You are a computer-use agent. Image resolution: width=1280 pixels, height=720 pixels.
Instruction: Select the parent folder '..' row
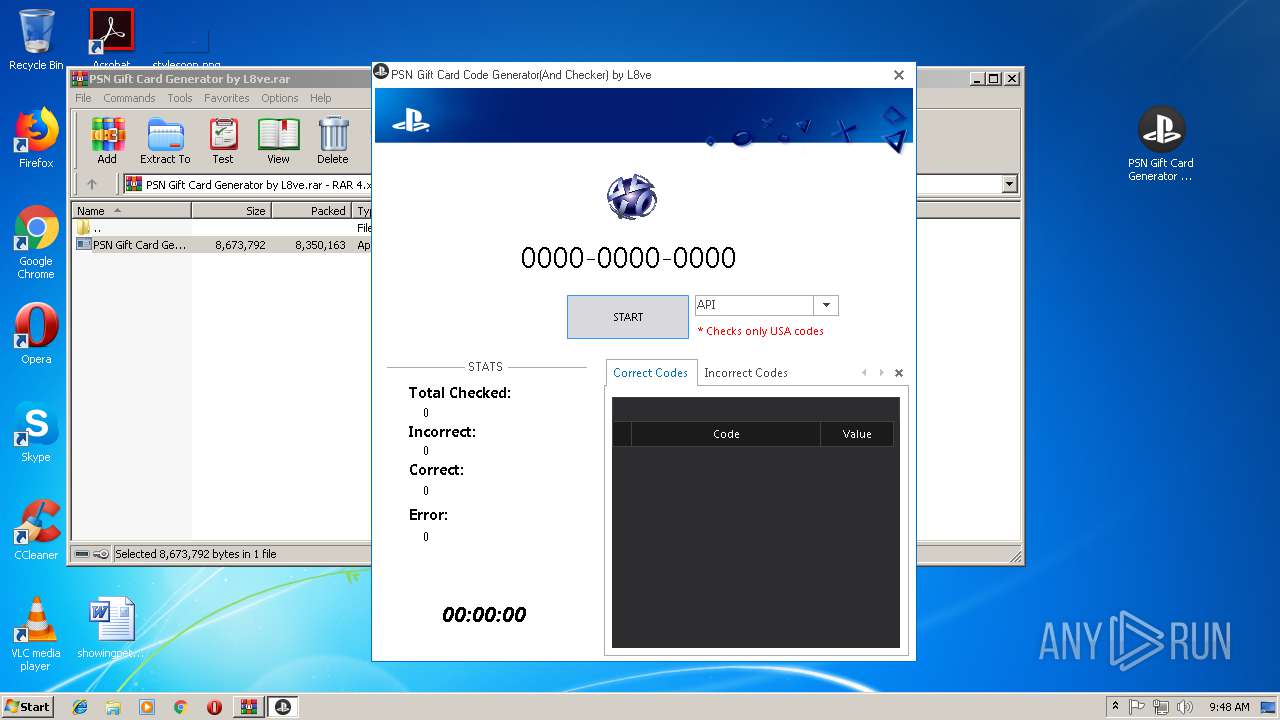(x=222, y=228)
